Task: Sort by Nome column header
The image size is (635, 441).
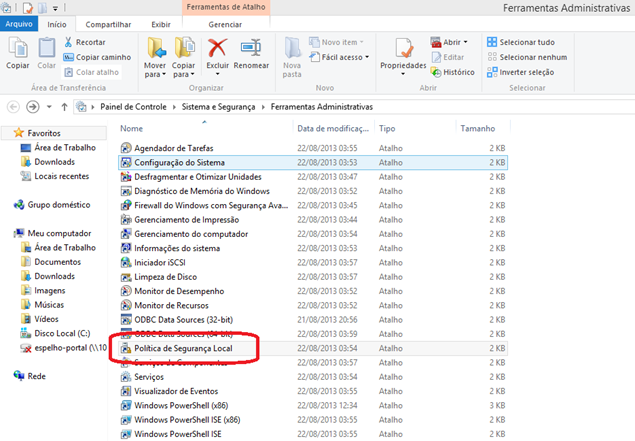Action: point(132,128)
